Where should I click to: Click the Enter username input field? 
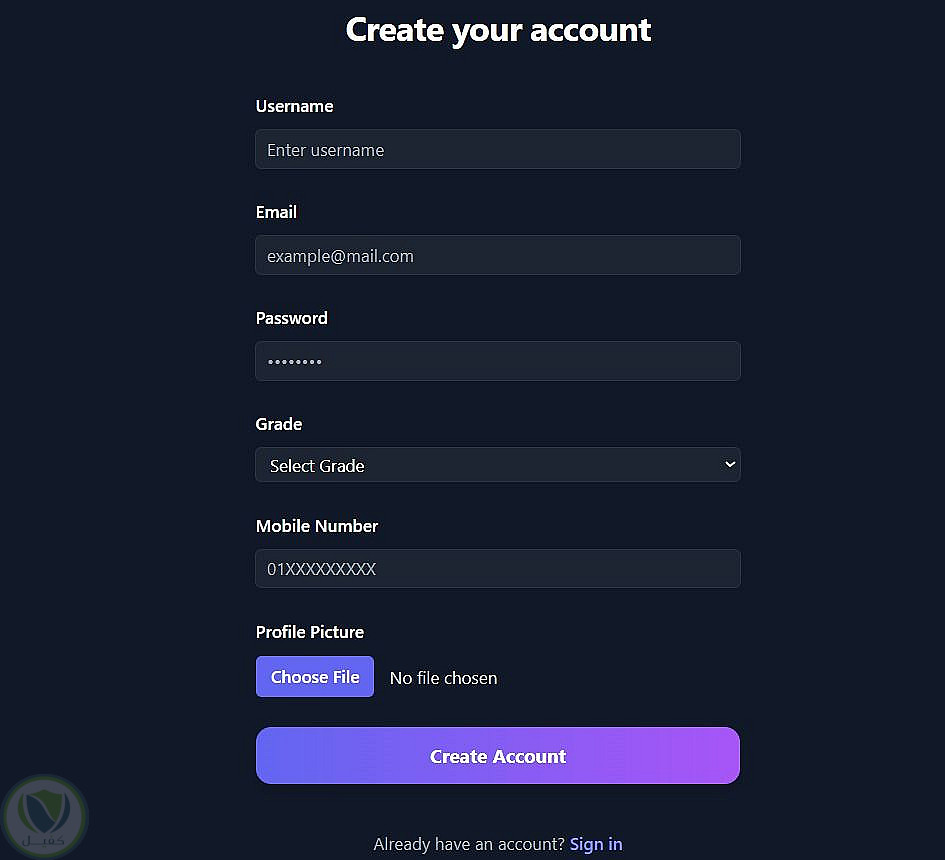497,150
